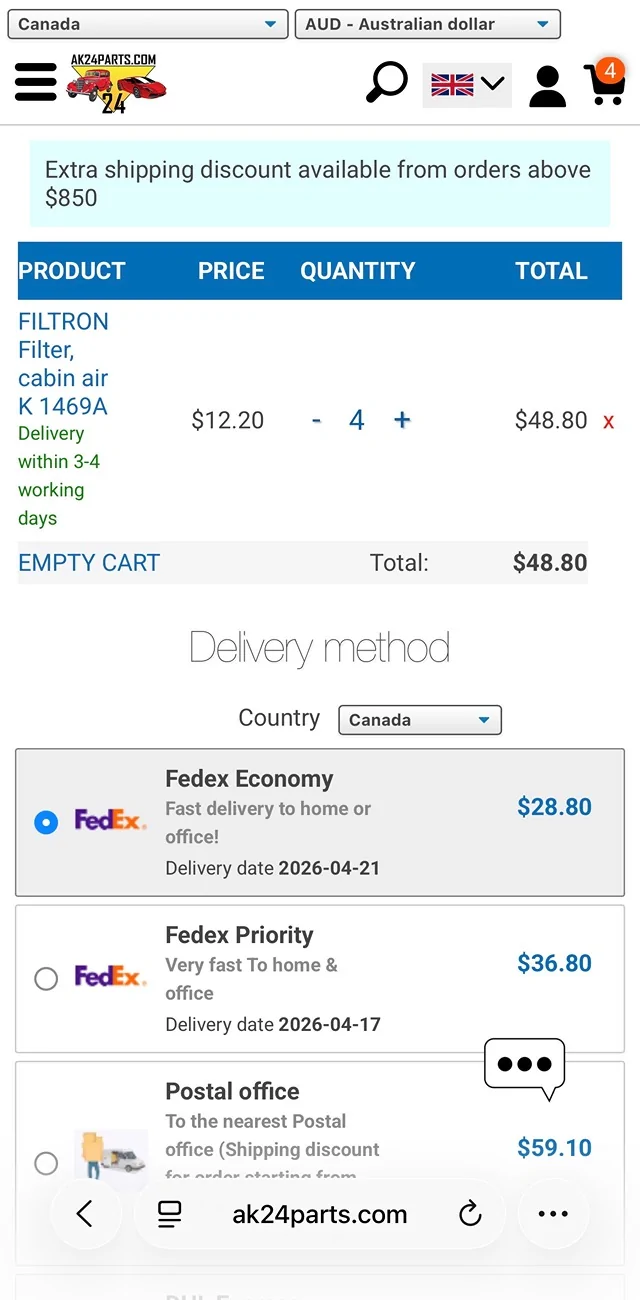Open the search magnifier

pyautogui.click(x=387, y=84)
